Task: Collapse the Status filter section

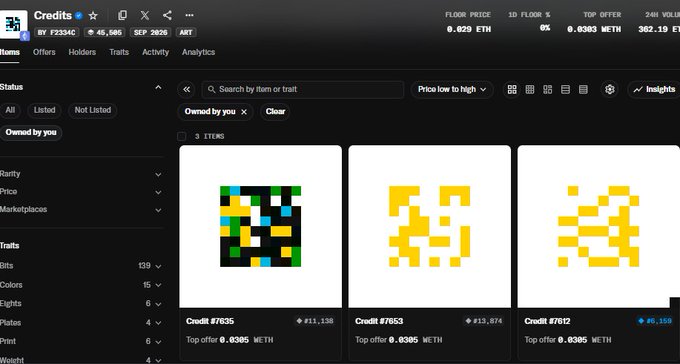Action: point(158,88)
